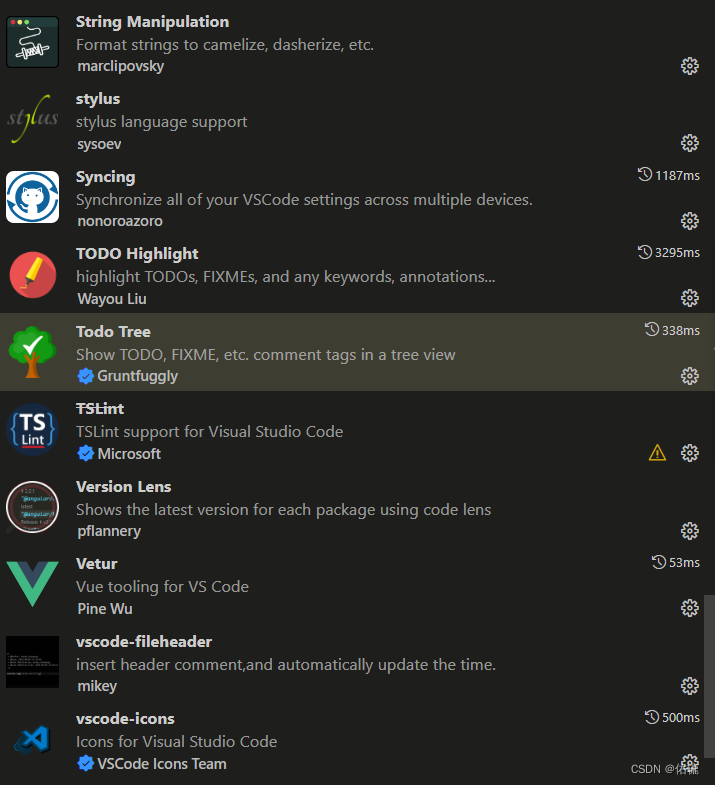Open manage gear for TSLint extension

click(x=689, y=453)
